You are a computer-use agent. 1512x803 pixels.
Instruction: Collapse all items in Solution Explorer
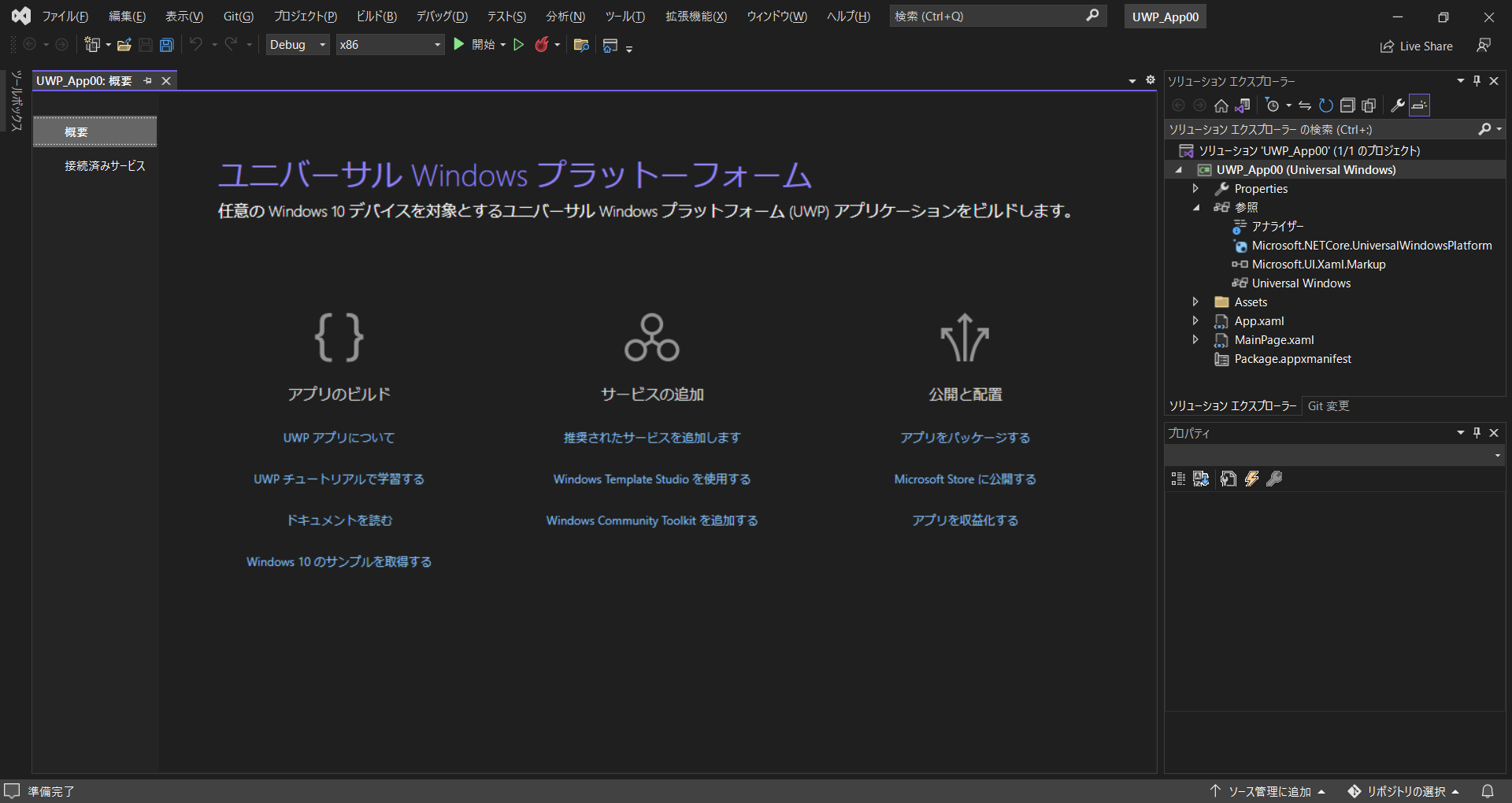pos(1347,105)
